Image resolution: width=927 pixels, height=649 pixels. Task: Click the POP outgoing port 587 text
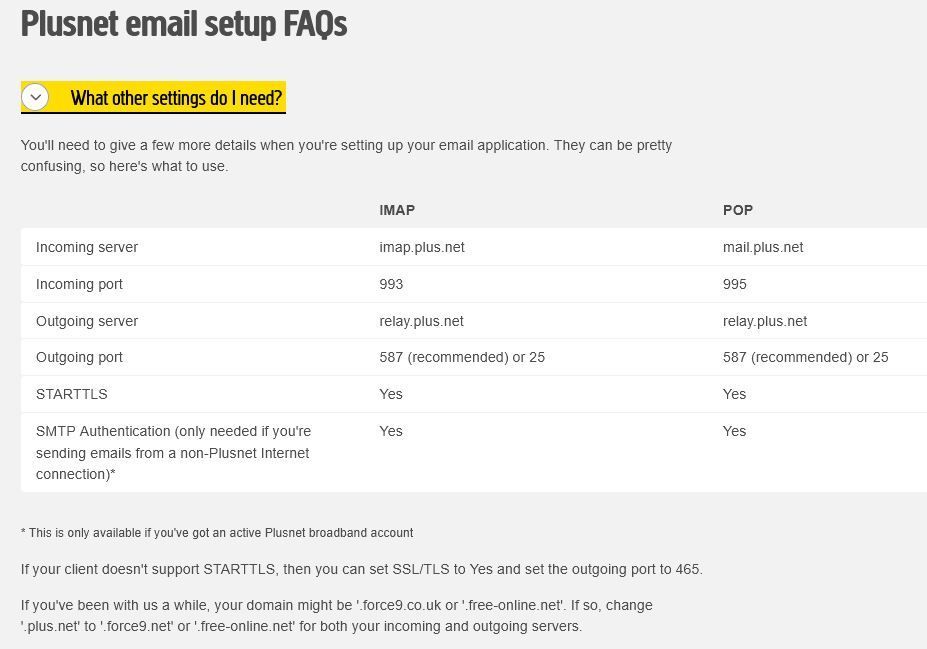point(805,357)
